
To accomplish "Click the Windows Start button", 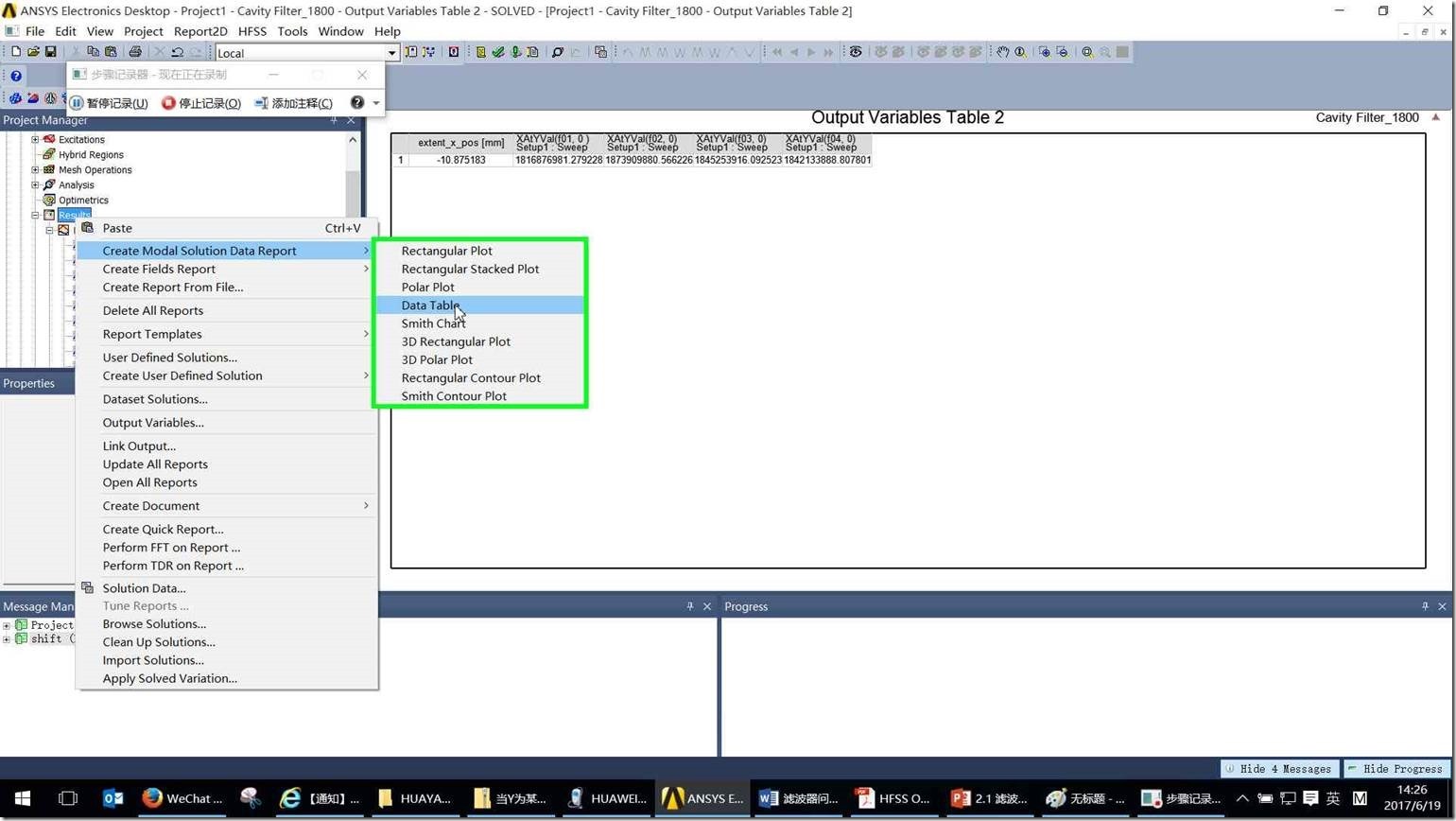I will coord(23,798).
